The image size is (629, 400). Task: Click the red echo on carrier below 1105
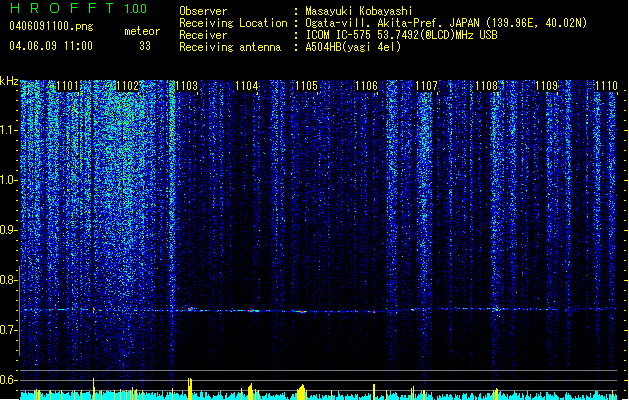coord(302,311)
